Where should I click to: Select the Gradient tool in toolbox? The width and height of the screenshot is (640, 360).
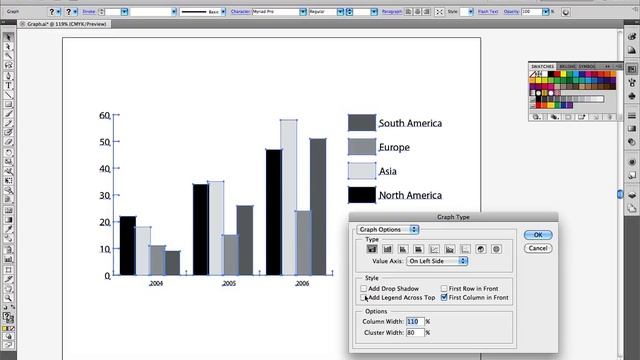(8, 220)
